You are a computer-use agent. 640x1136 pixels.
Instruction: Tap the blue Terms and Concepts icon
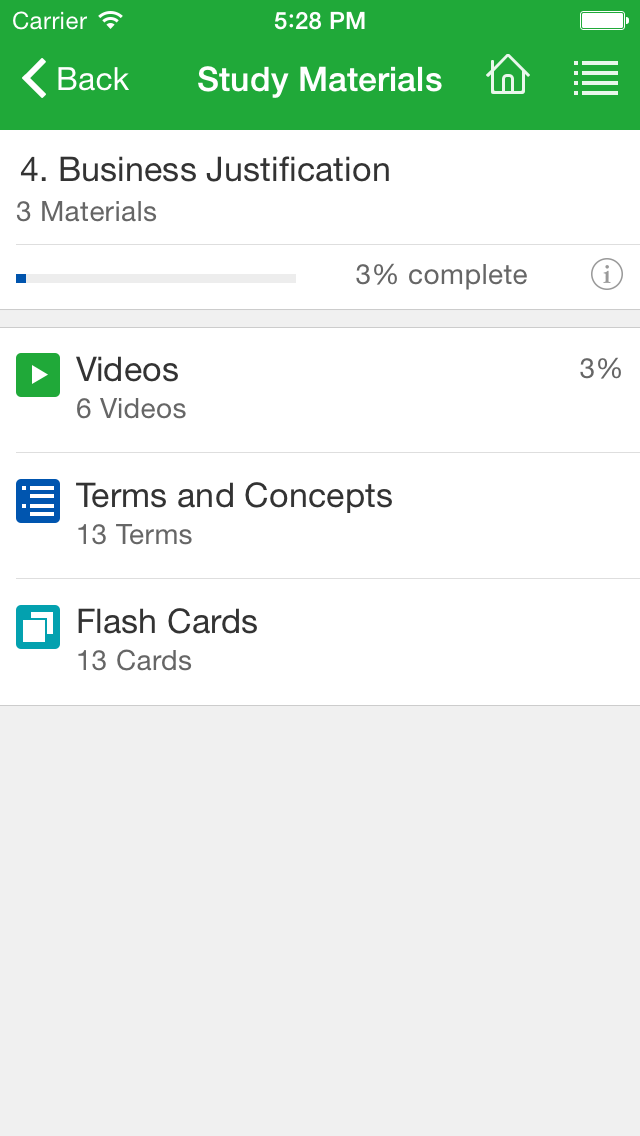(38, 501)
